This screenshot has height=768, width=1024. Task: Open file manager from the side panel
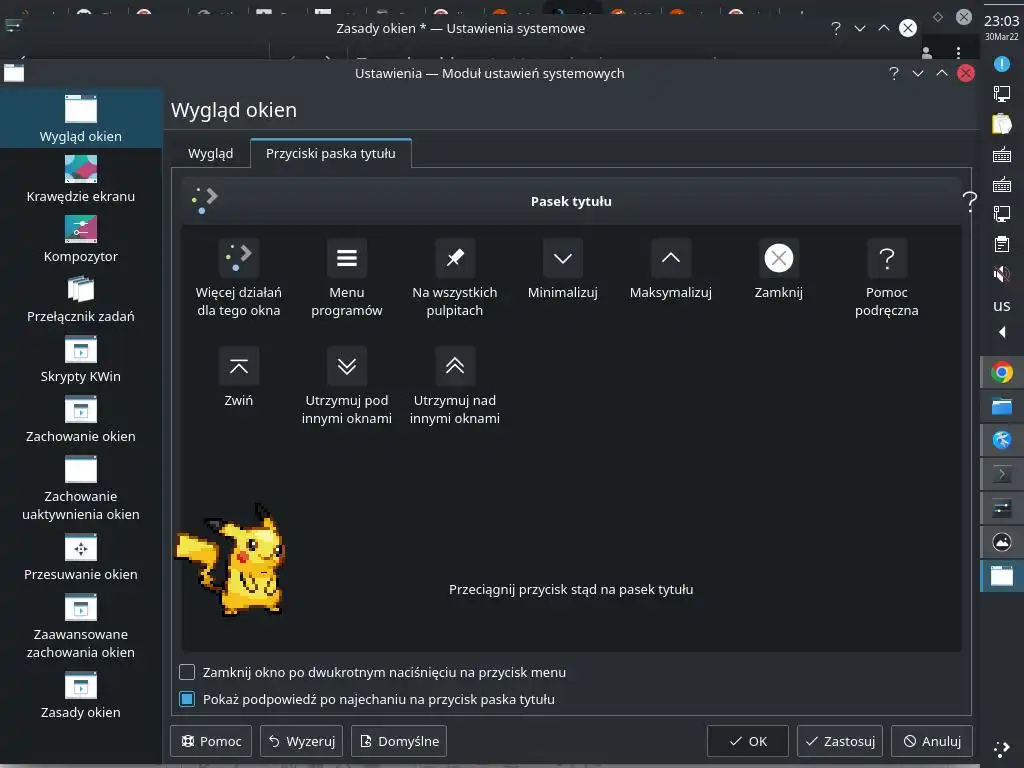click(1002, 406)
